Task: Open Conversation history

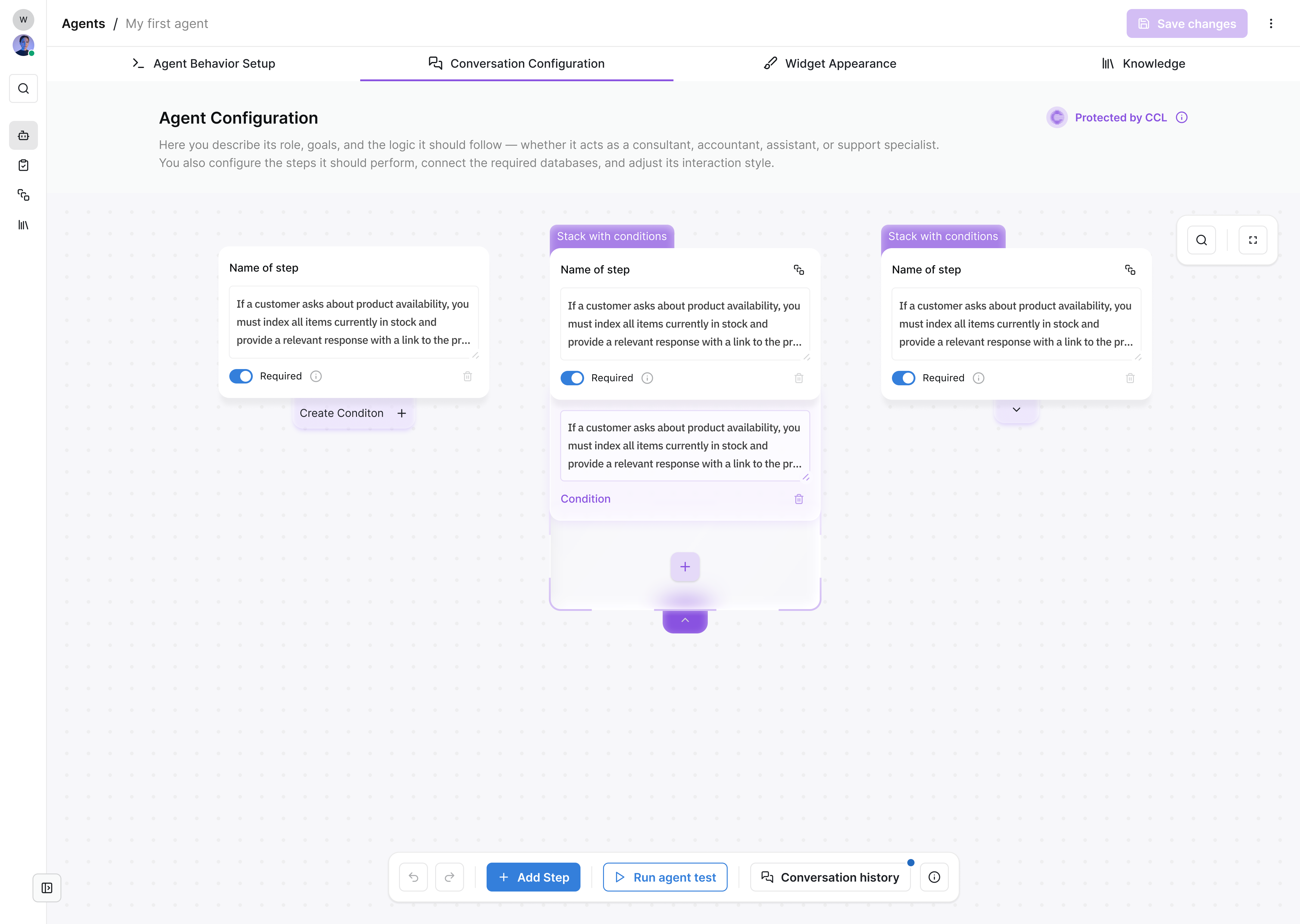Action: (x=831, y=877)
